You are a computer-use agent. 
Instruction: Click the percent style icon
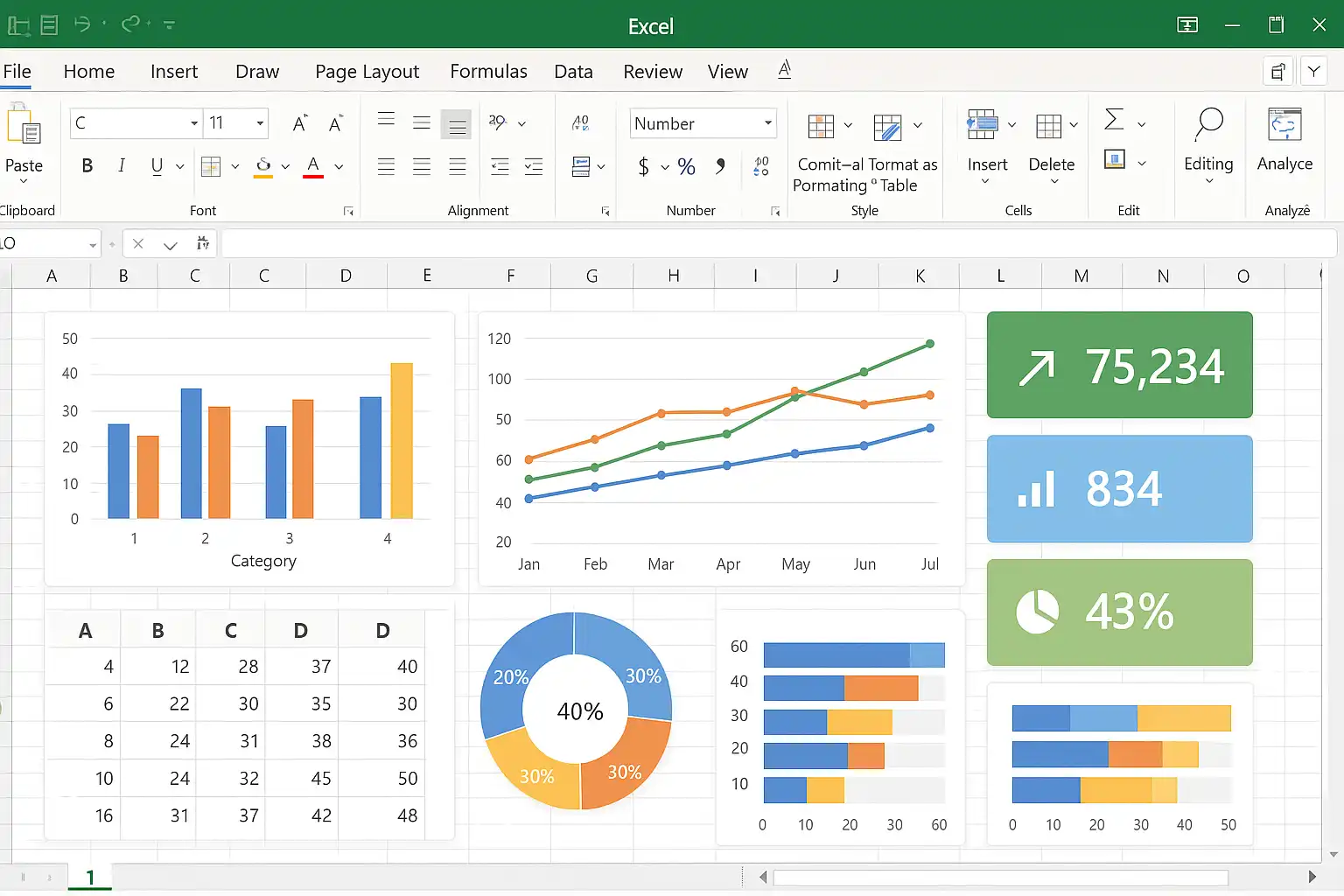coord(686,166)
